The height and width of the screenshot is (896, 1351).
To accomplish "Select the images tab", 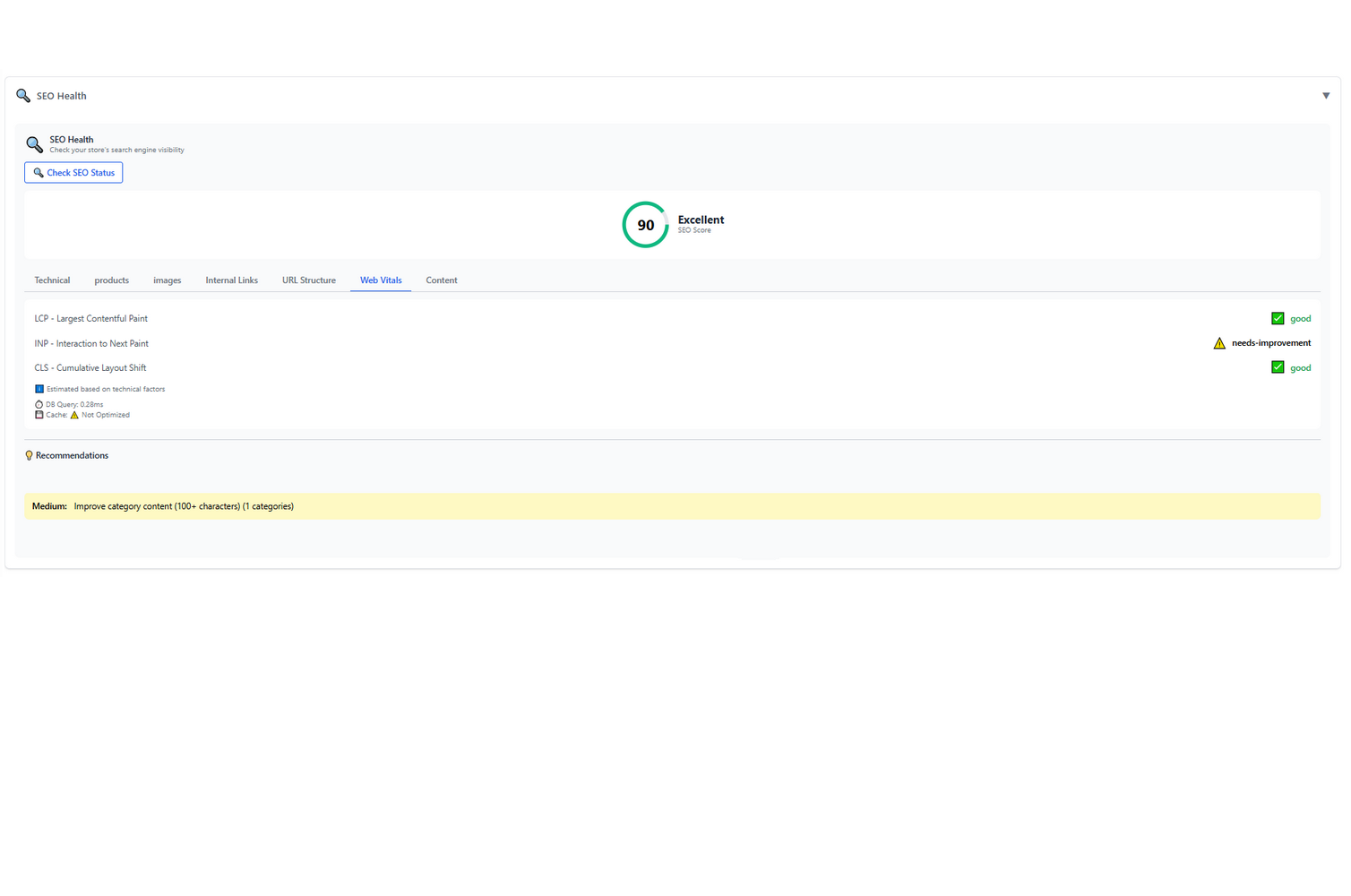I will [x=167, y=280].
